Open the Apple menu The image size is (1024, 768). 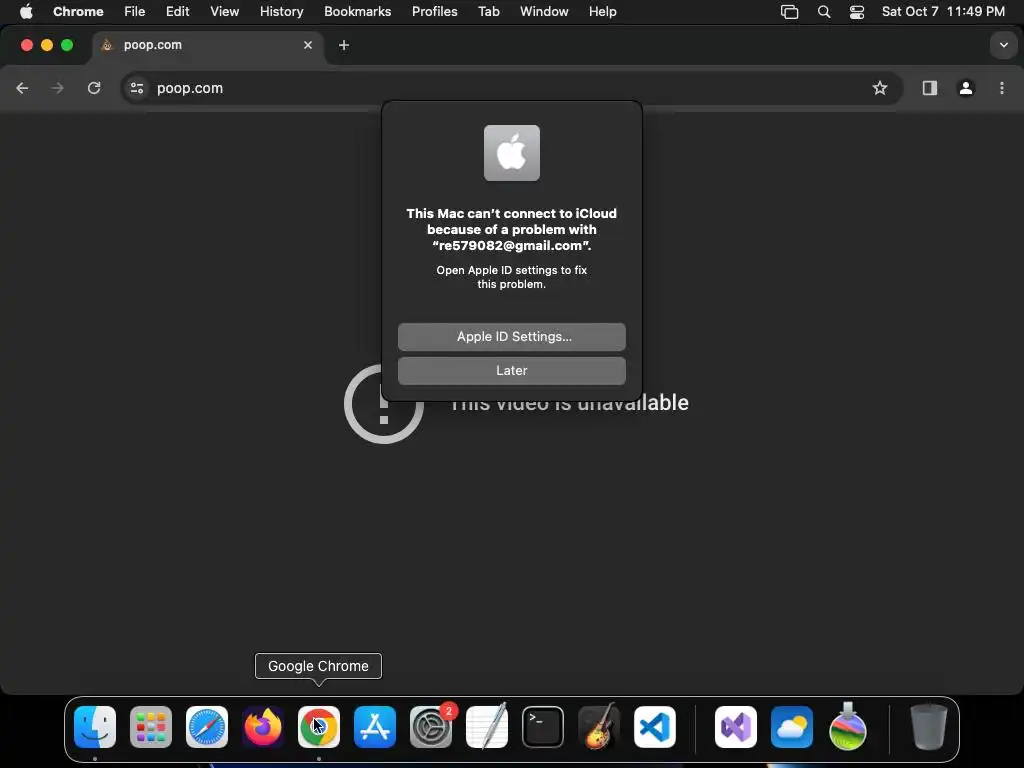tap(26, 12)
